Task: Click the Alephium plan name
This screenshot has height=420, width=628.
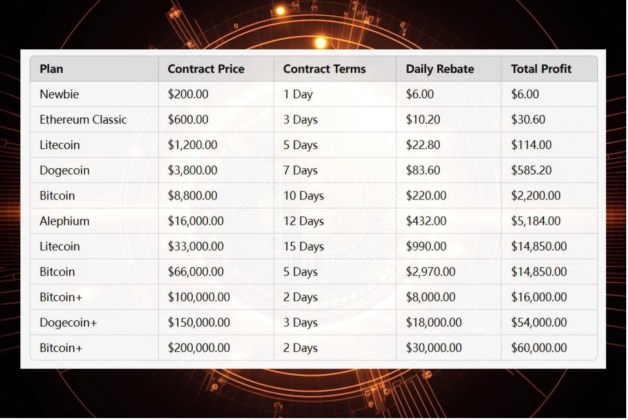Action: (64, 221)
